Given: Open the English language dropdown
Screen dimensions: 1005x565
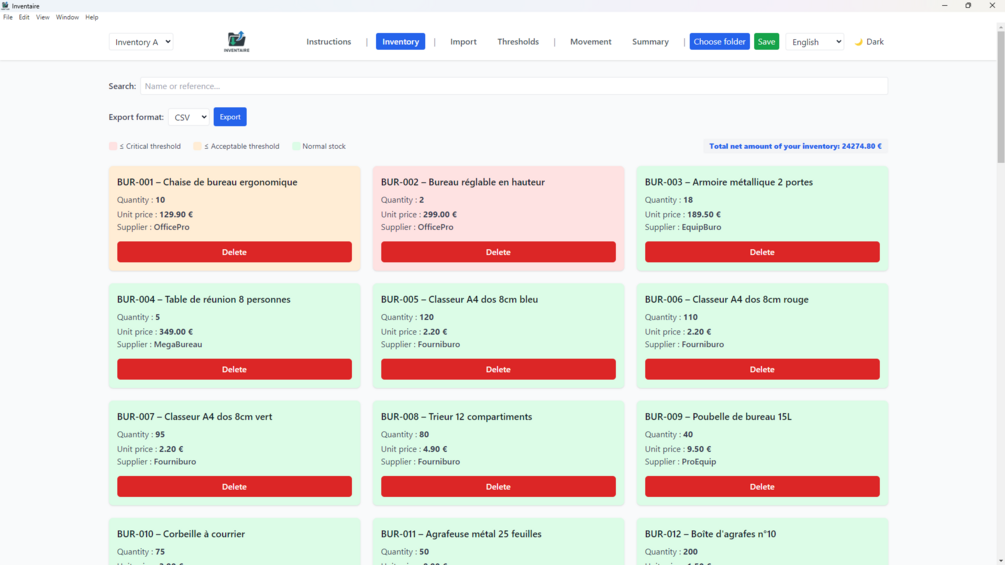Looking at the screenshot, I should pyautogui.click(x=815, y=42).
